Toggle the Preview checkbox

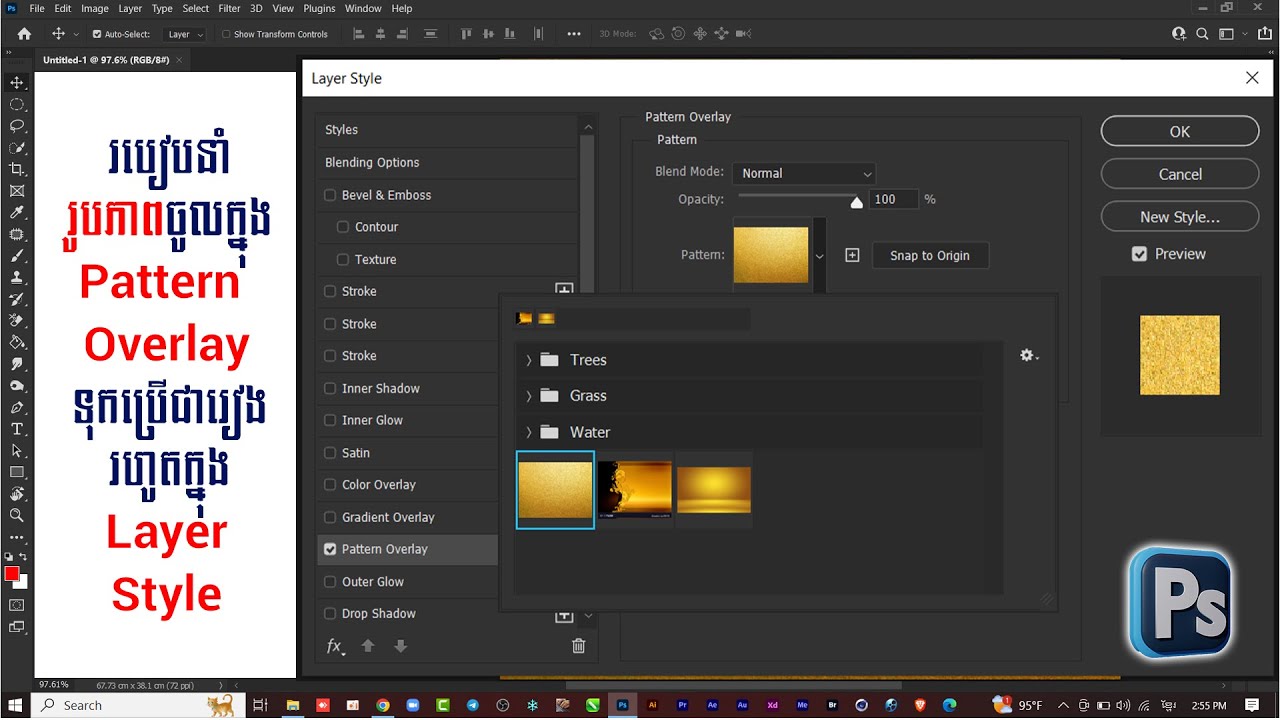coord(1139,254)
